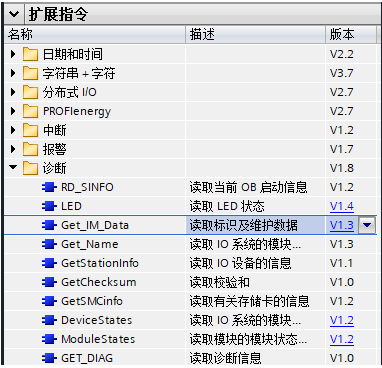Click the 扩展指令 panel title
Screen dimensions: 382x368
(x=58, y=14)
